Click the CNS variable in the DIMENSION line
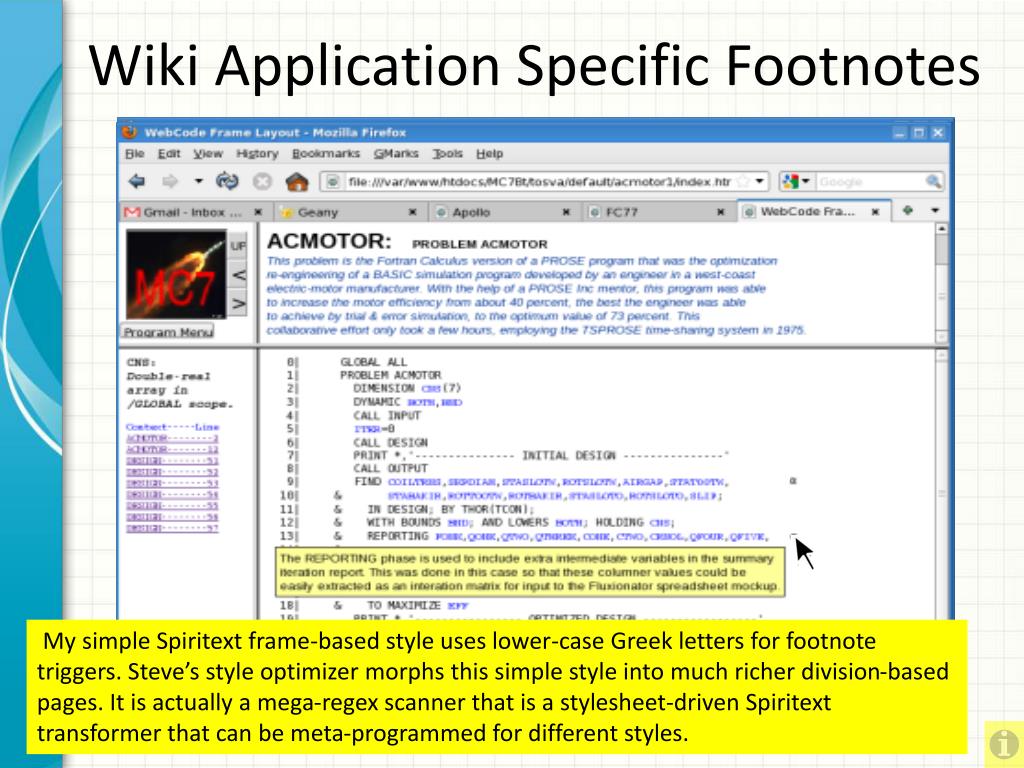1024x768 pixels. 431,389
